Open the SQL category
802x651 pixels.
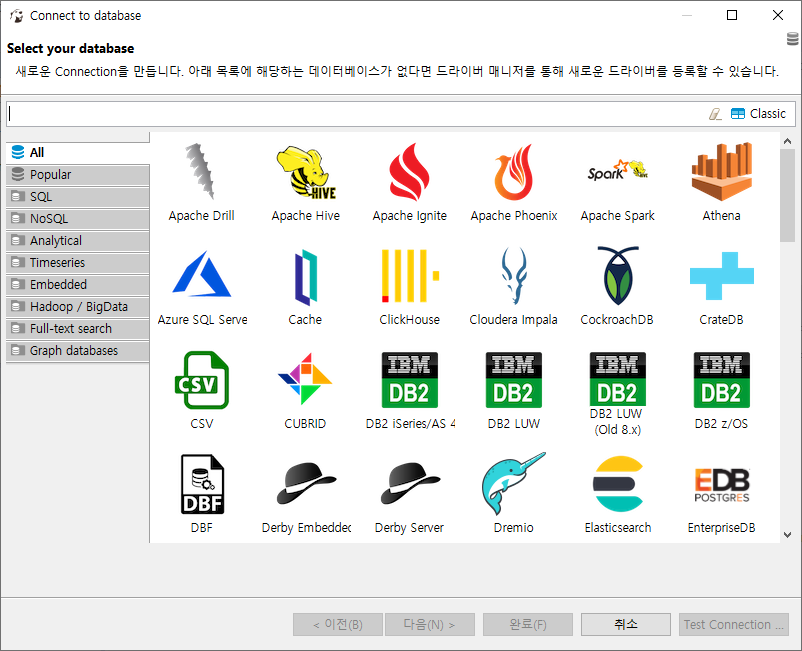(78, 196)
